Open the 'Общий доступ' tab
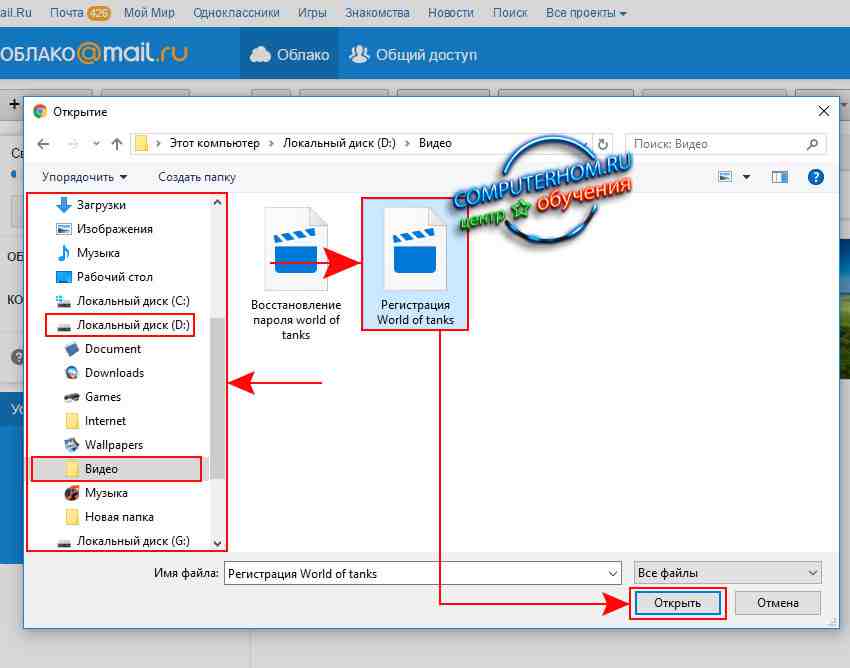The width and height of the screenshot is (850, 668). click(x=413, y=55)
